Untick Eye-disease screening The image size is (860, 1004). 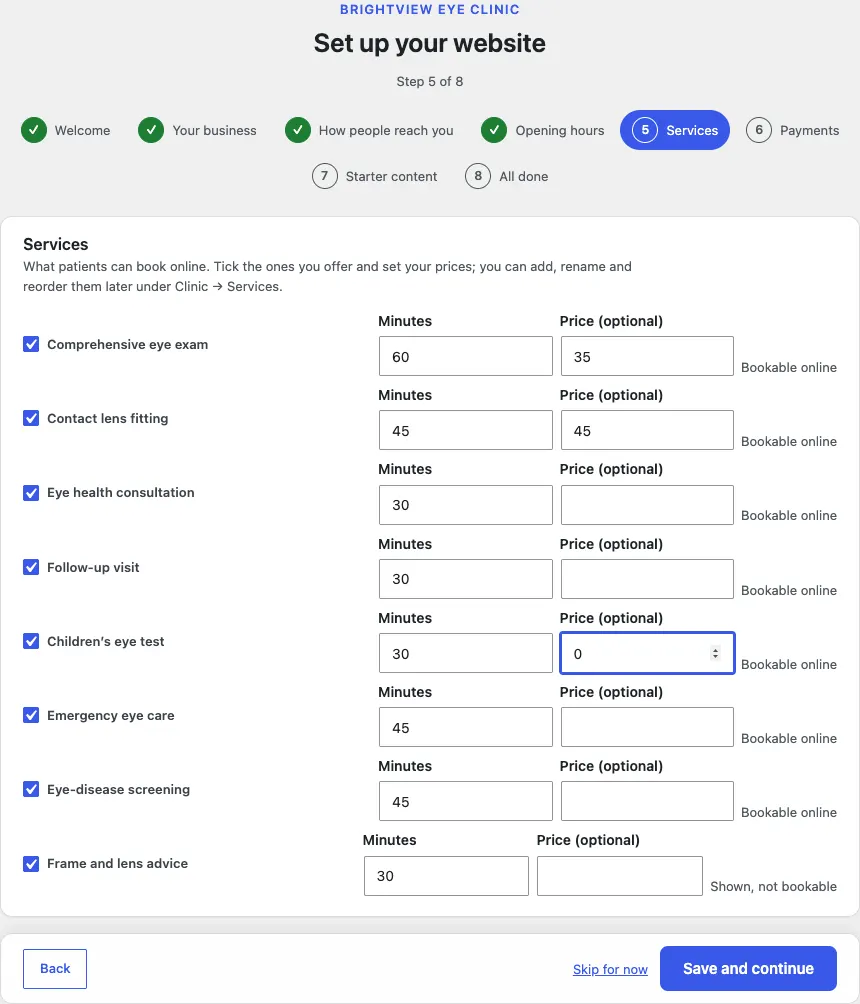[31, 789]
